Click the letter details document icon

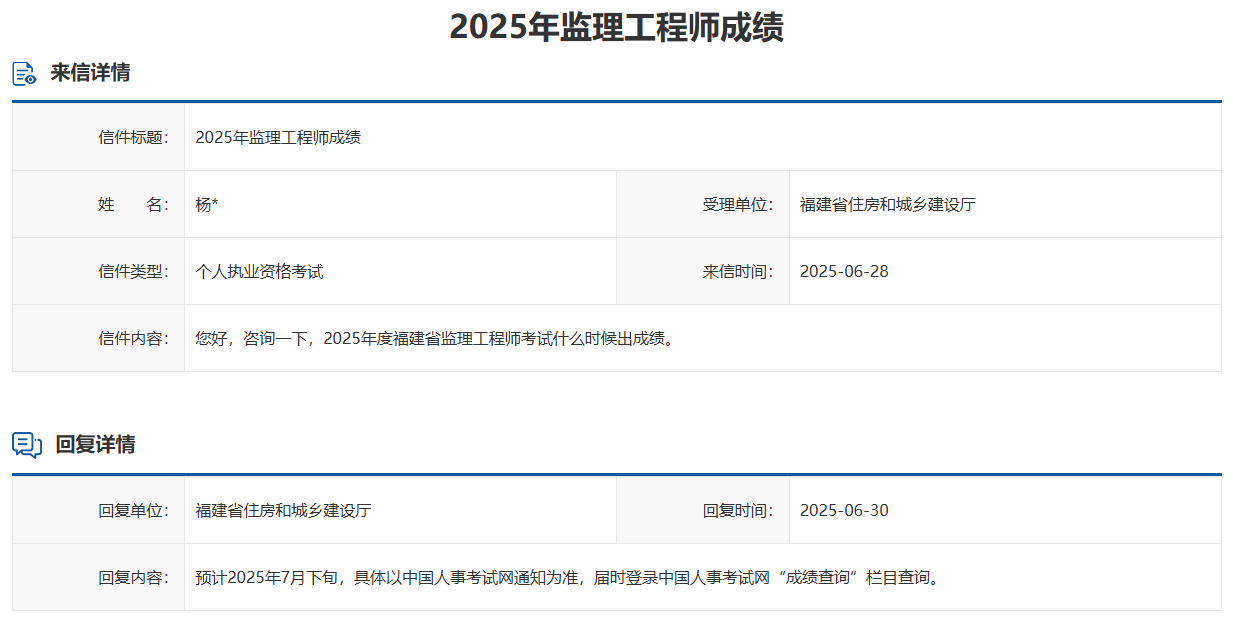tap(24, 73)
